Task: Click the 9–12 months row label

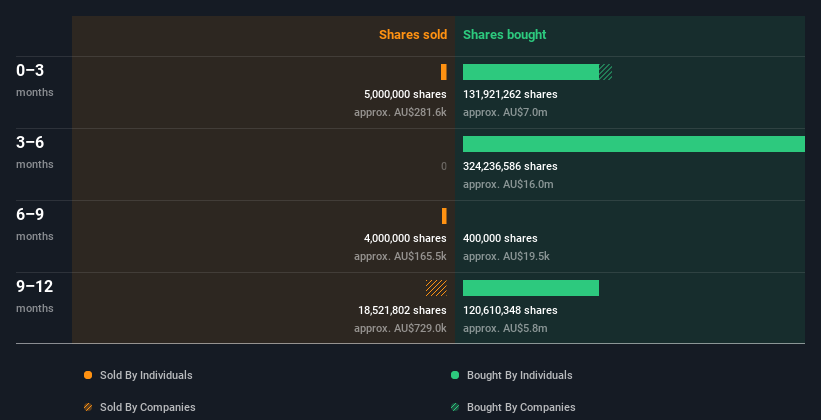Action: click(x=35, y=296)
